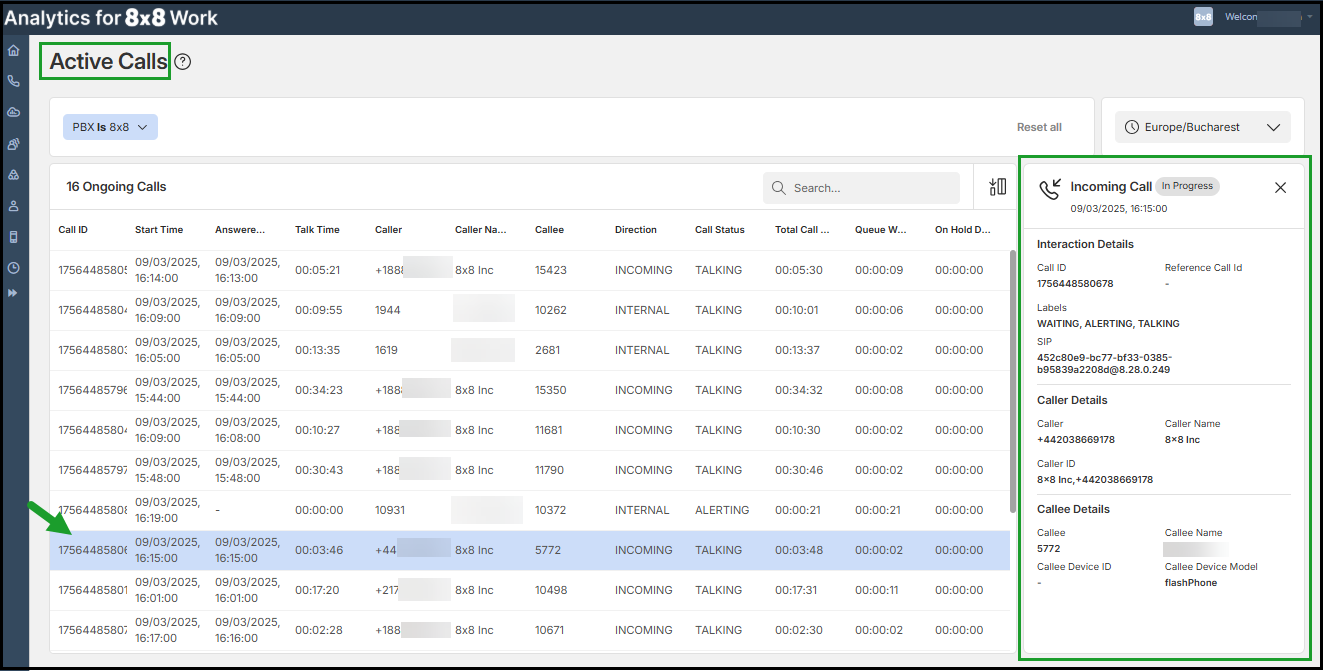Click the help icon beside Active Calls

point(182,62)
